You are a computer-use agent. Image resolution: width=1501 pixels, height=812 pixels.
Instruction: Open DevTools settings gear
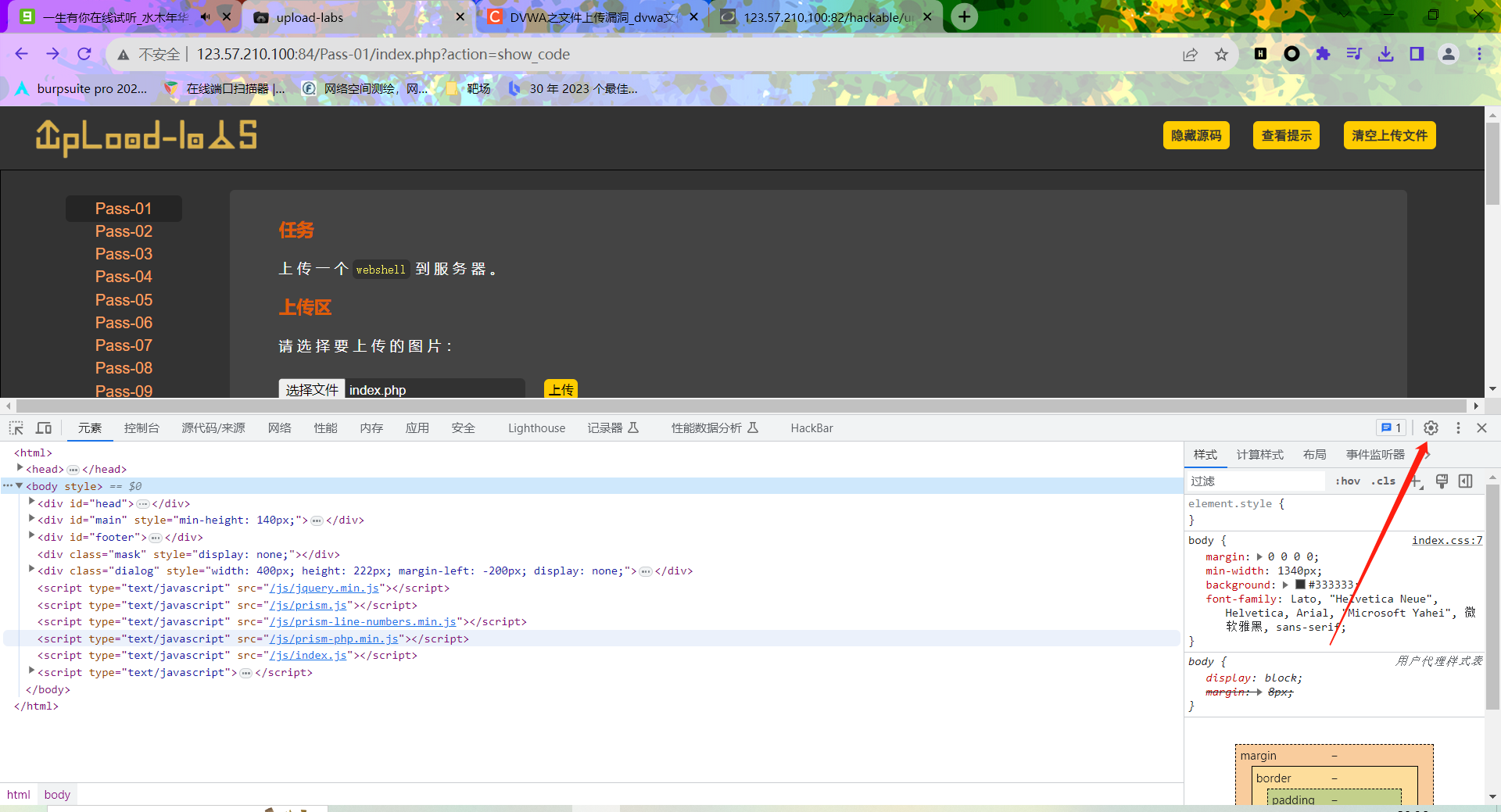coord(1431,427)
